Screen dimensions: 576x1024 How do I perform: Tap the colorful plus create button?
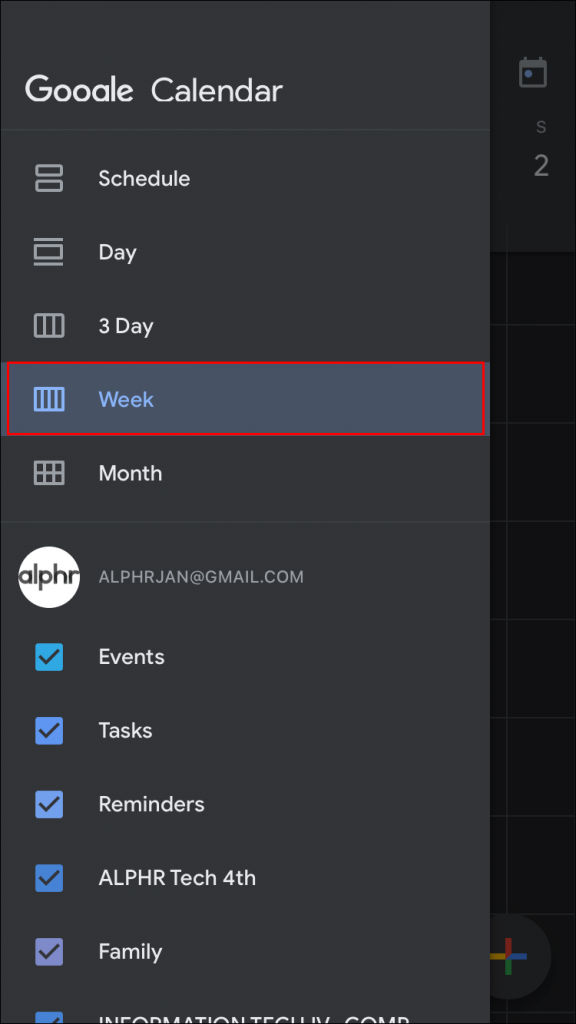click(509, 955)
